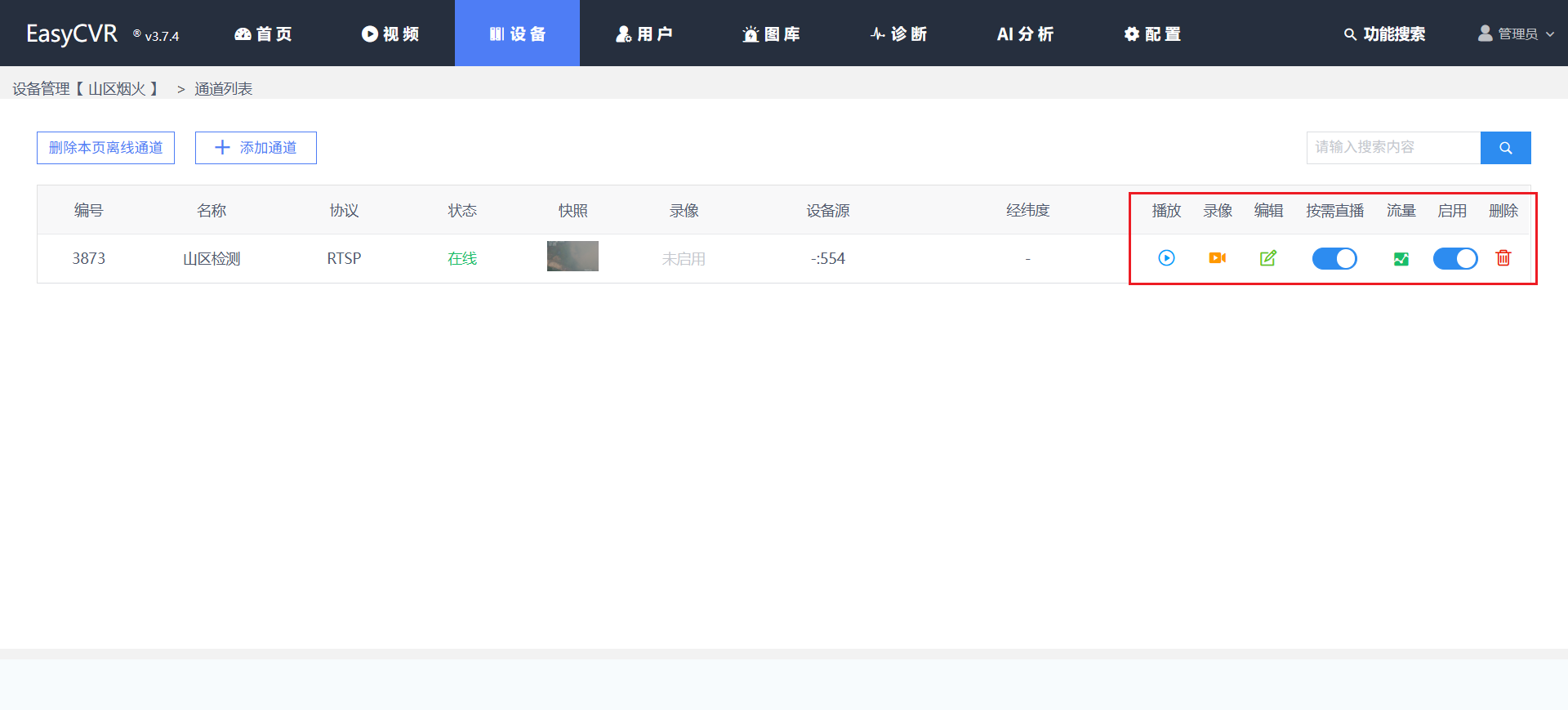The image size is (1568, 710).
Task: Delete channel 3873 with trash icon
Action: coord(1503,258)
